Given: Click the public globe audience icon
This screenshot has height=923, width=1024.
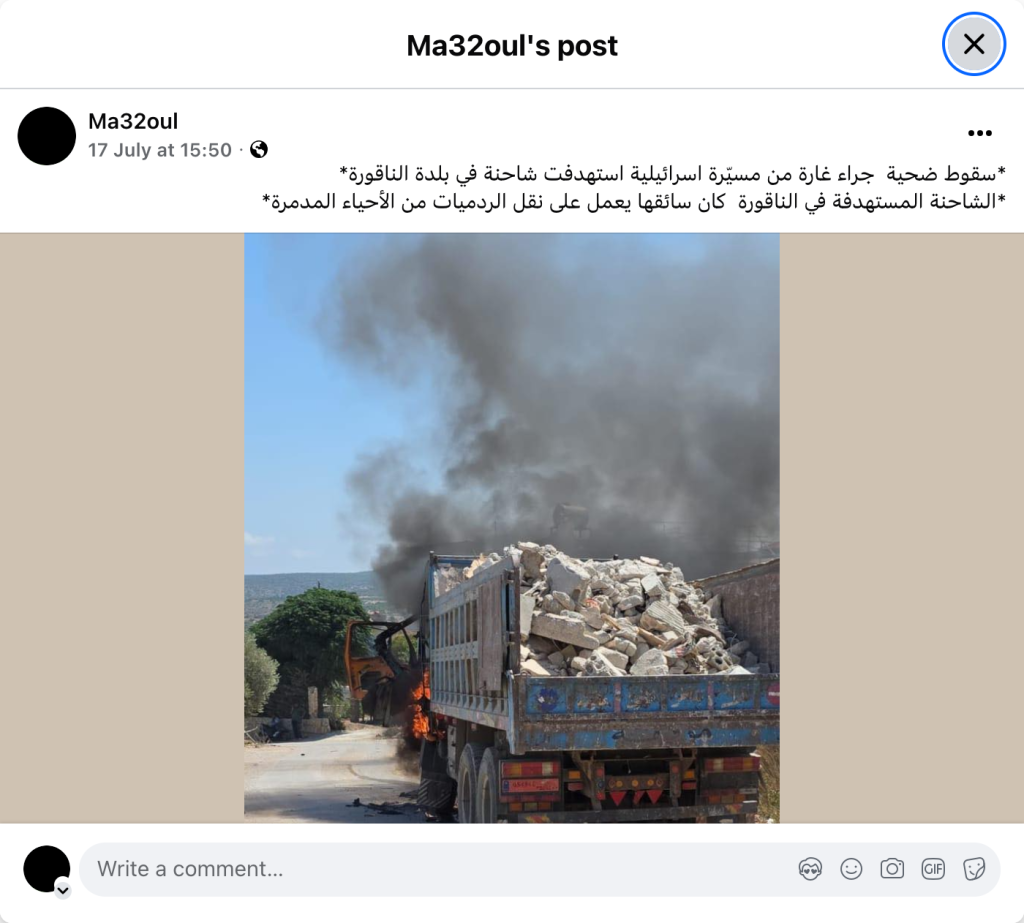Looking at the screenshot, I should 259,150.
